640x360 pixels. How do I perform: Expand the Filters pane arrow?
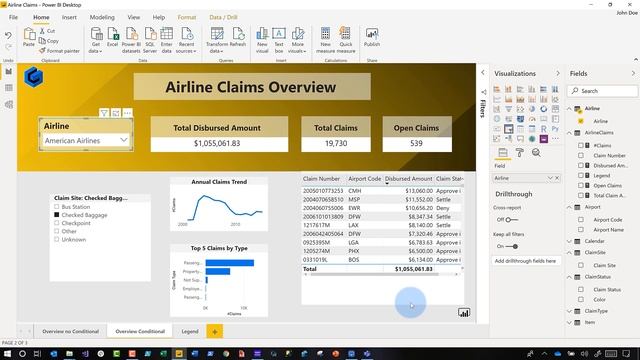coord(483,72)
